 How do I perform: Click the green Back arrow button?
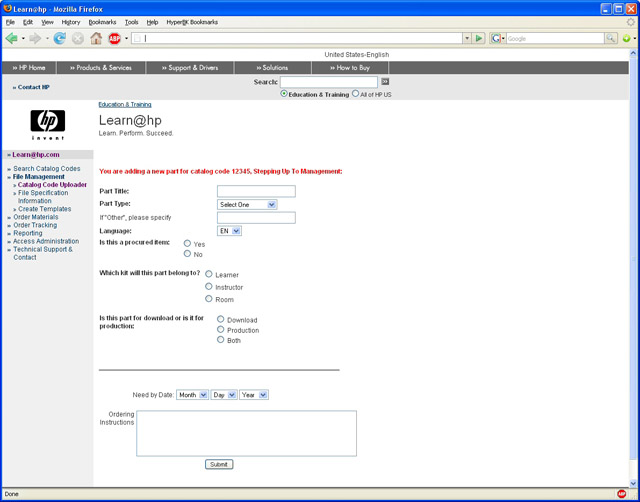(11, 38)
